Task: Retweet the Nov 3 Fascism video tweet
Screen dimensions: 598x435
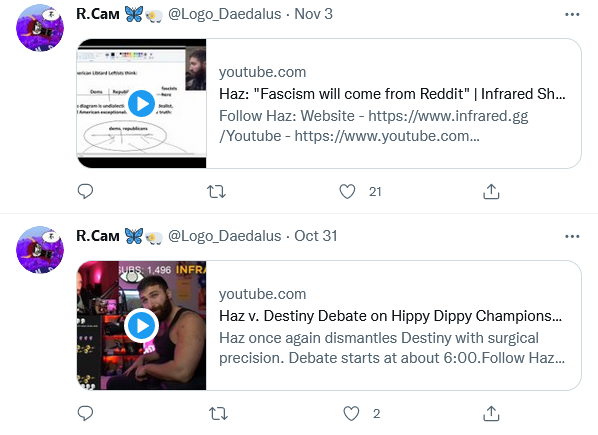Action: pos(216,191)
